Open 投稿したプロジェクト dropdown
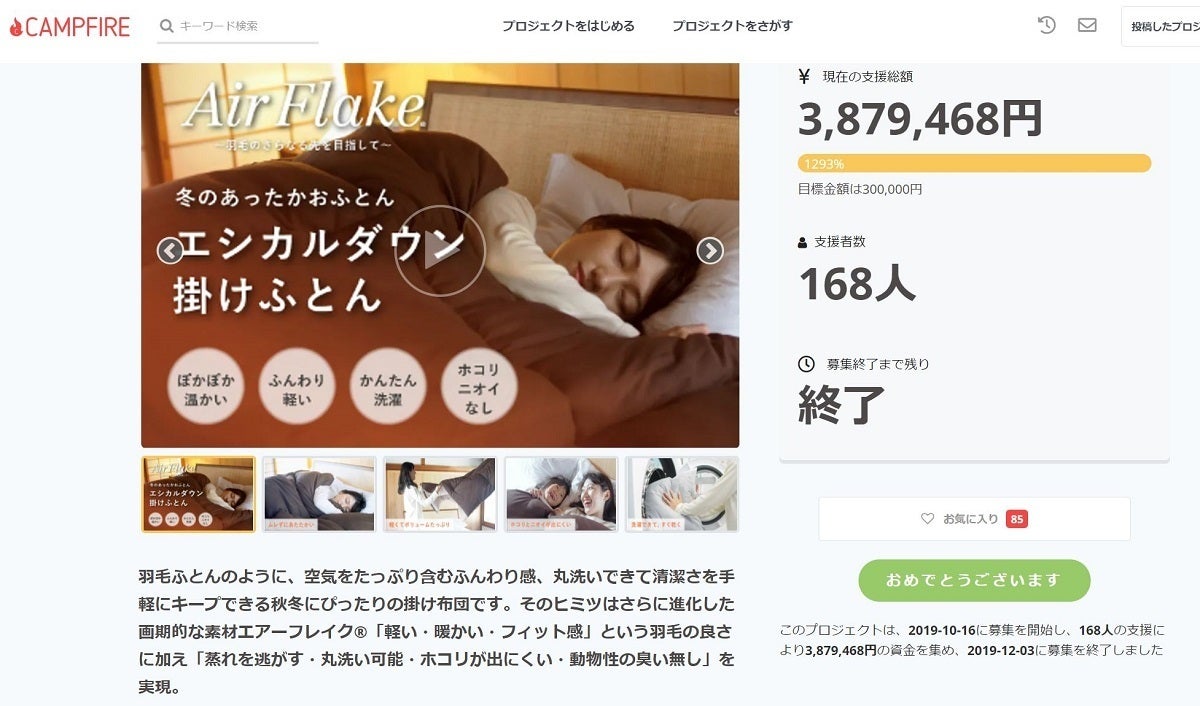Image resolution: width=1200 pixels, height=706 pixels. (x=1160, y=27)
